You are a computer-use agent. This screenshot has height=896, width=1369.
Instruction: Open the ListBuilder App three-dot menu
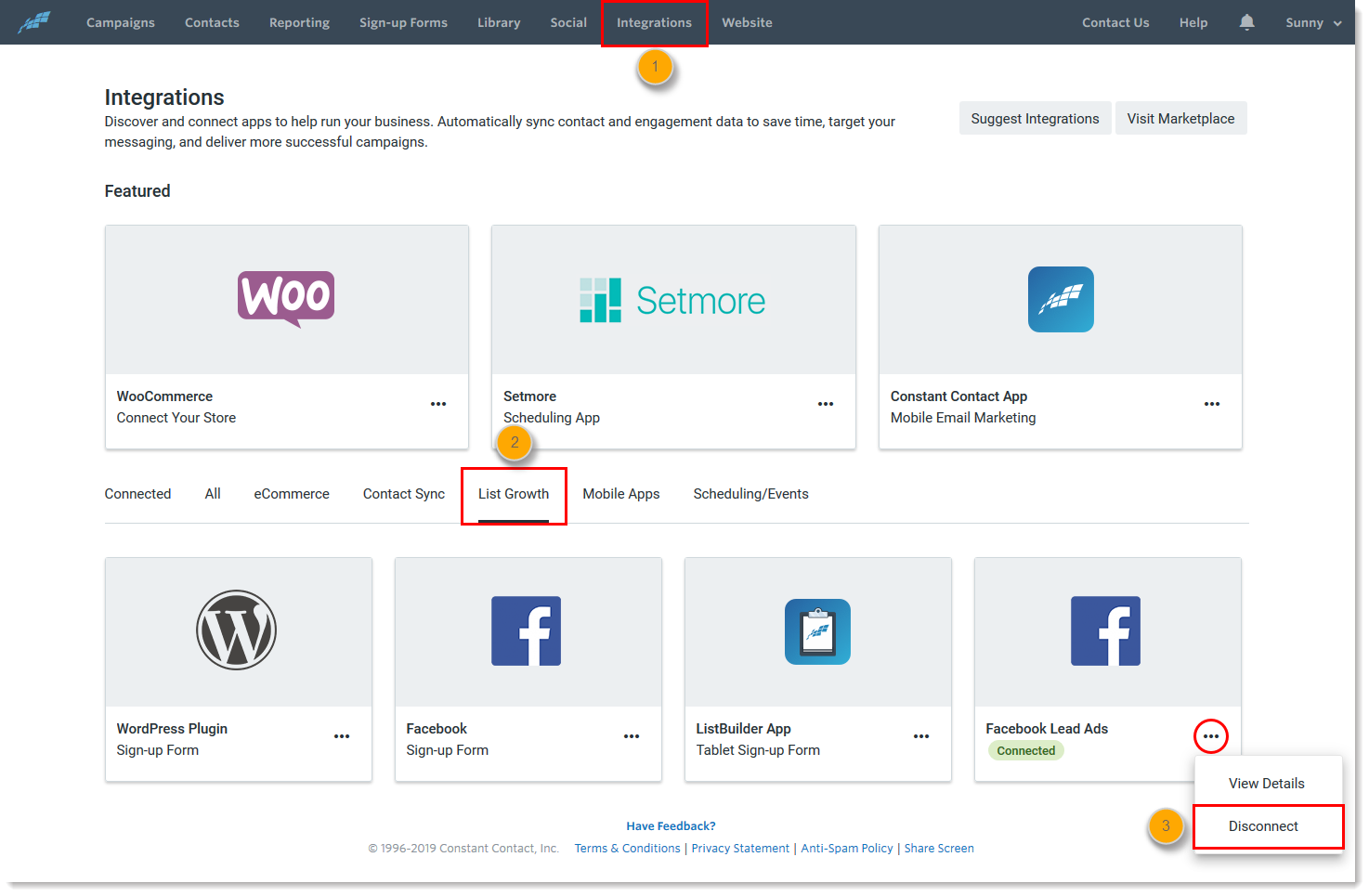921,736
